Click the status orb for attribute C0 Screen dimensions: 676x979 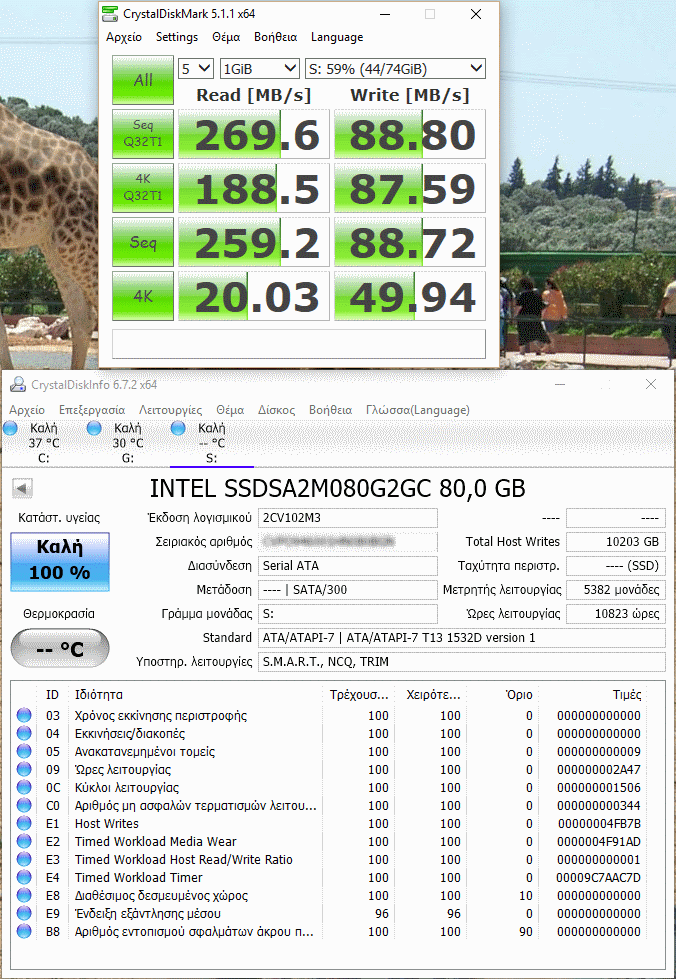tap(24, 805)
